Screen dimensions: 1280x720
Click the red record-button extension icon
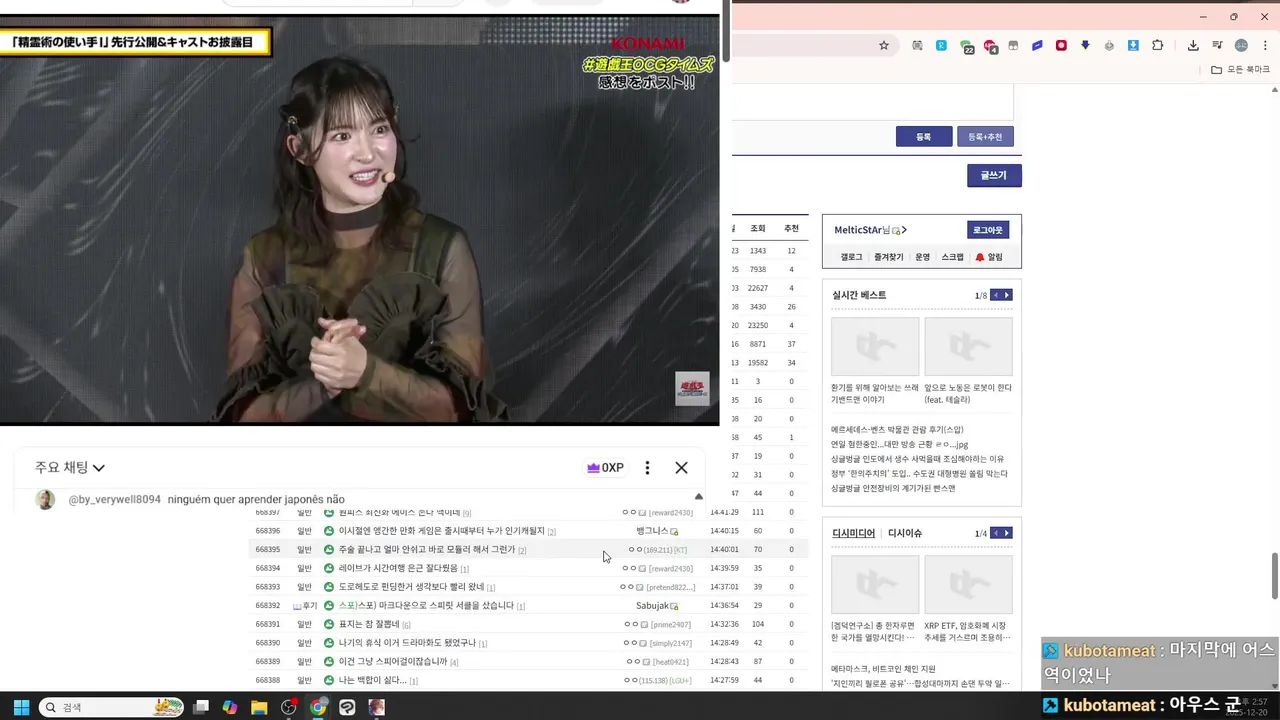(x=1061, y=45)
